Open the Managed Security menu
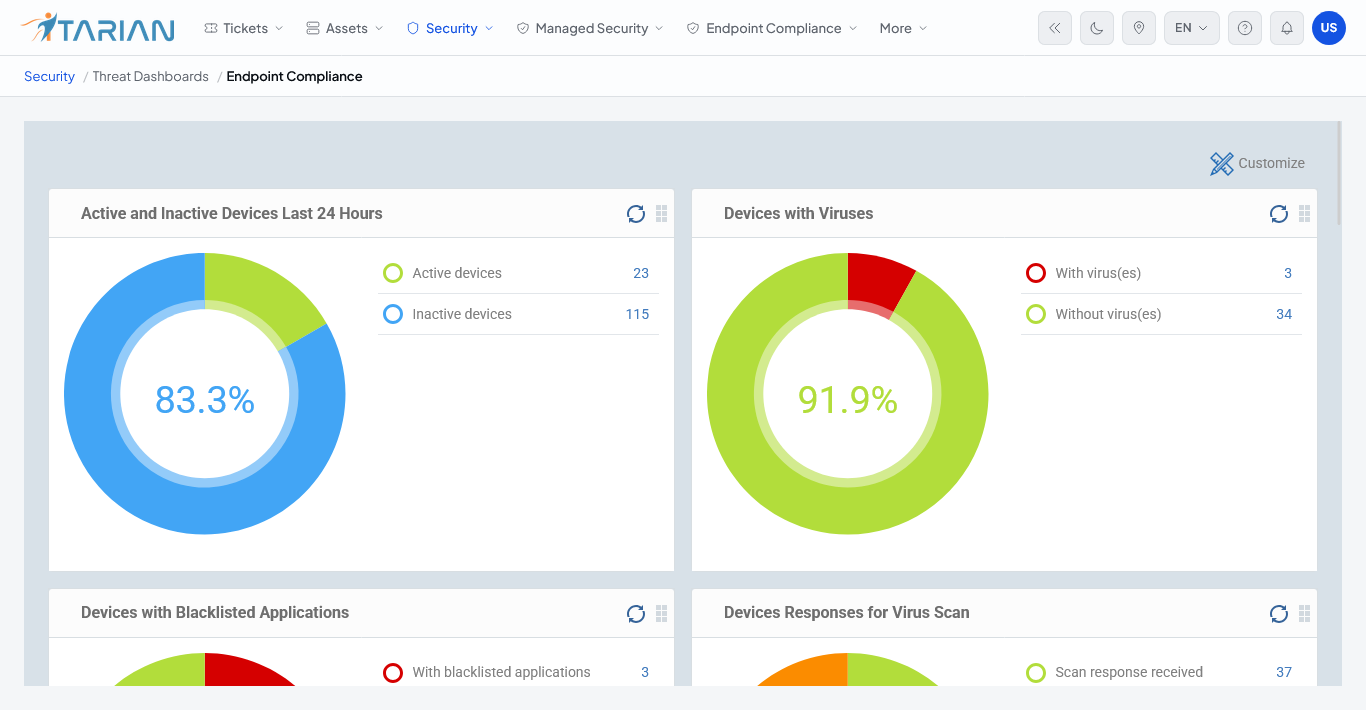This screenshot has width=1366, height=710. 590,28
